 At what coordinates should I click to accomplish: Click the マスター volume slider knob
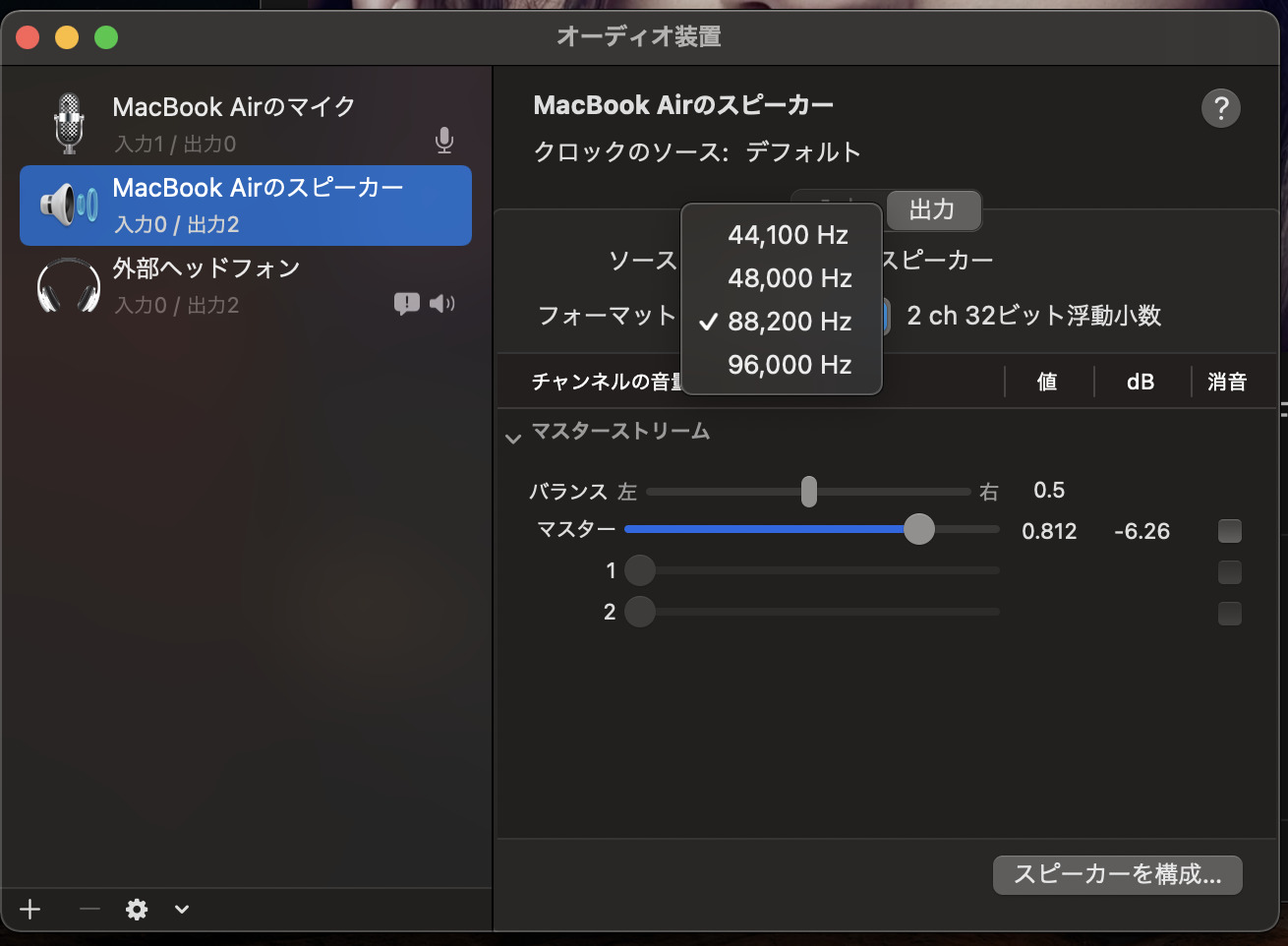[918, 529]
